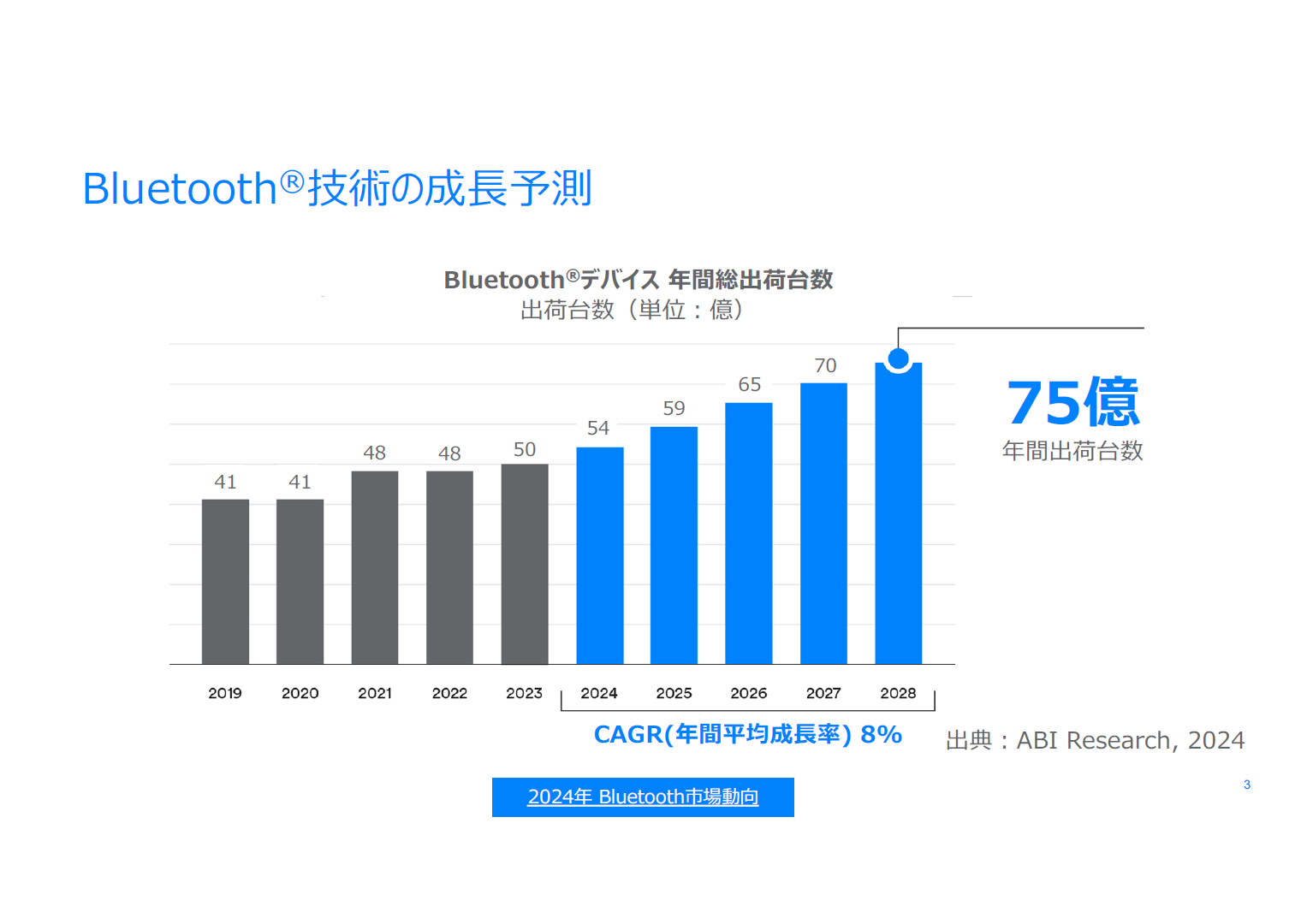Select the 年間出荷台数 caption under 75億
This screenshot has height=924, width=1307.
click(1072, 451)
